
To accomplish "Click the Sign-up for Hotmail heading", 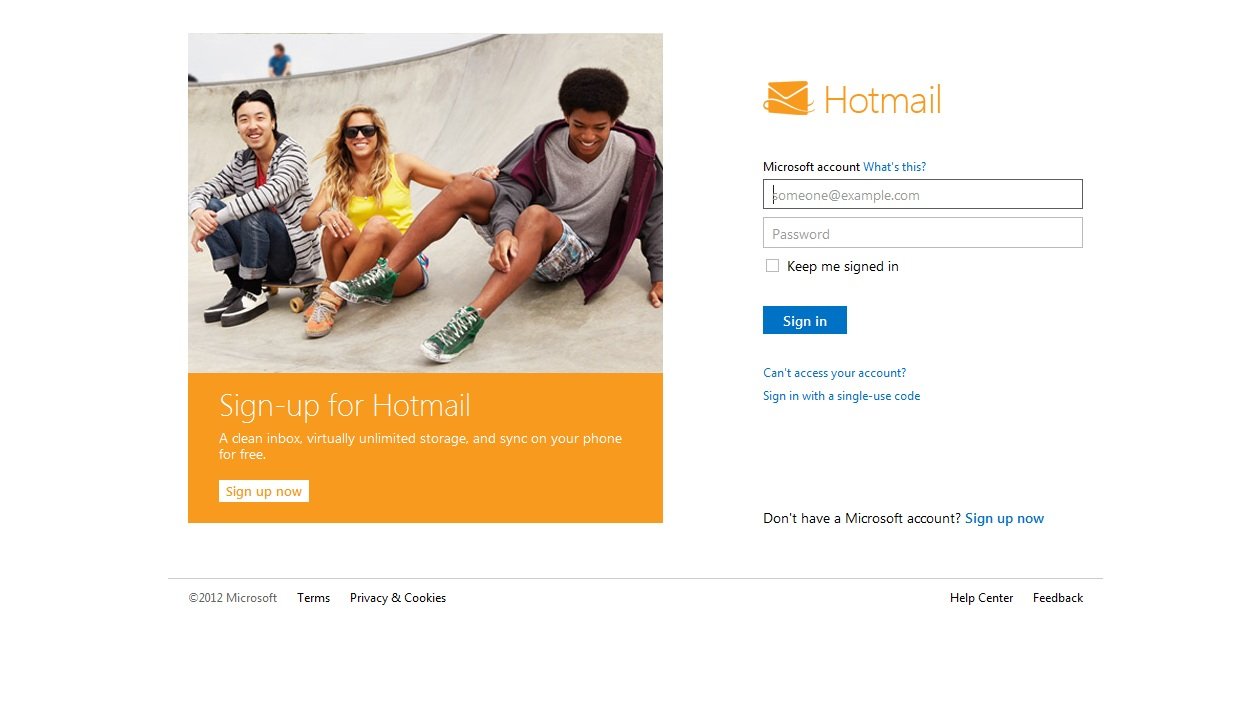I will tap(344, 405).
